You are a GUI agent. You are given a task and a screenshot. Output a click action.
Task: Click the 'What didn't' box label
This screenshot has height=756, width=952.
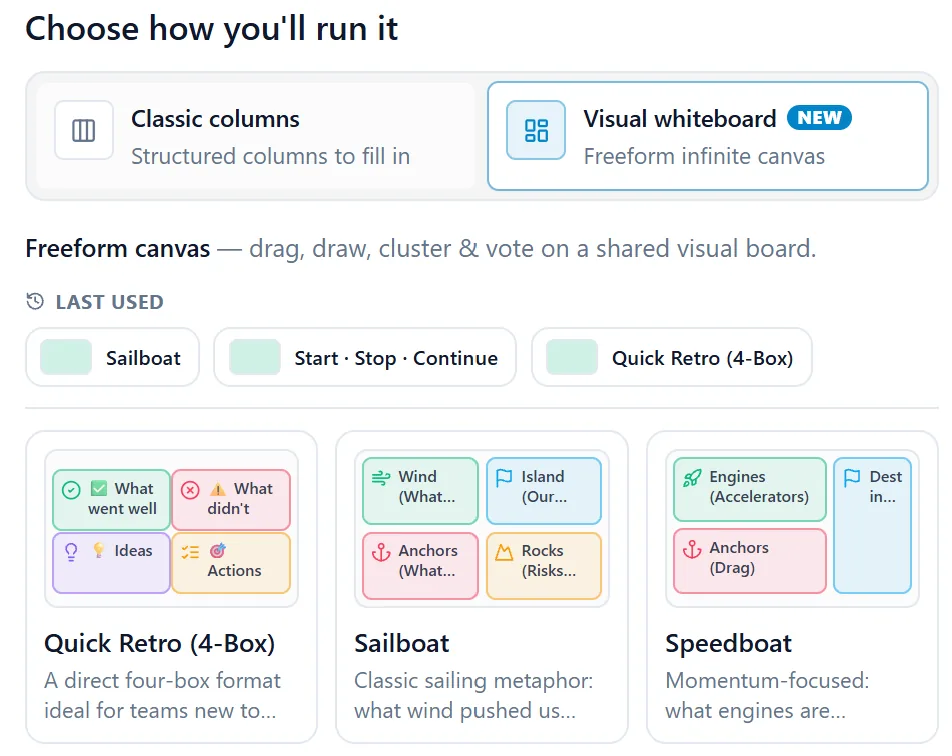coord(240,499)
